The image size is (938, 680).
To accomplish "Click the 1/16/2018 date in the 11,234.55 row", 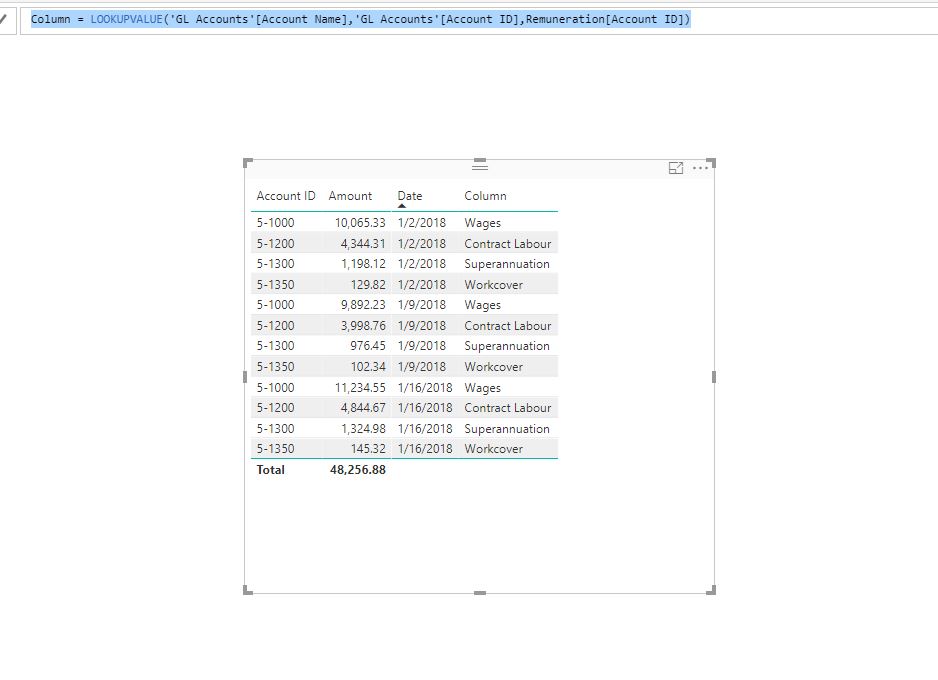I will coord(425,388).
